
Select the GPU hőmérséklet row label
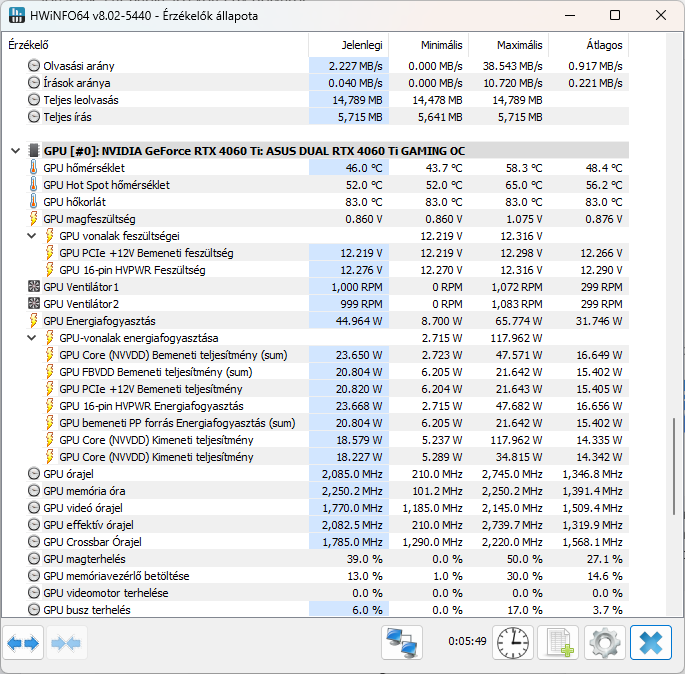tap(84, 168)
